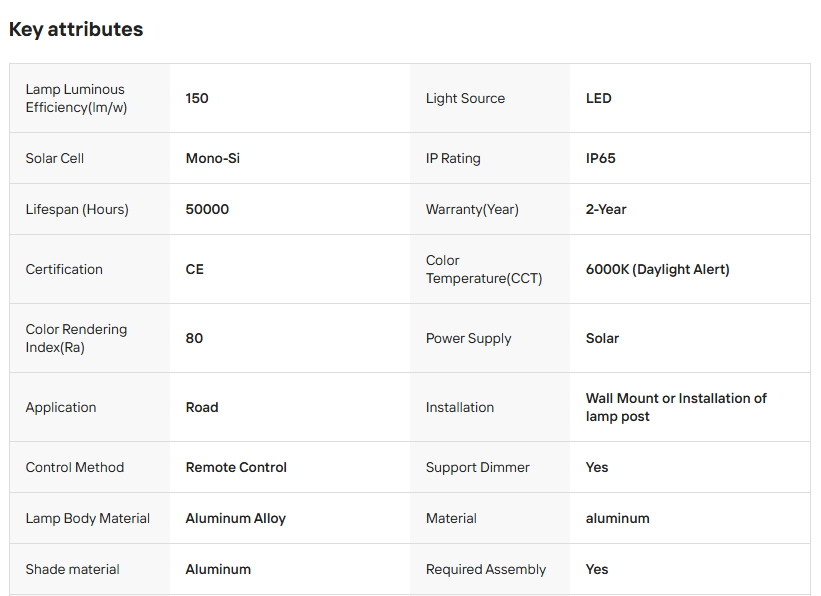The height and width of the screenshot is (596, 821).
Task: Select the 50000 lifespan value
Action: pos(207,209)
